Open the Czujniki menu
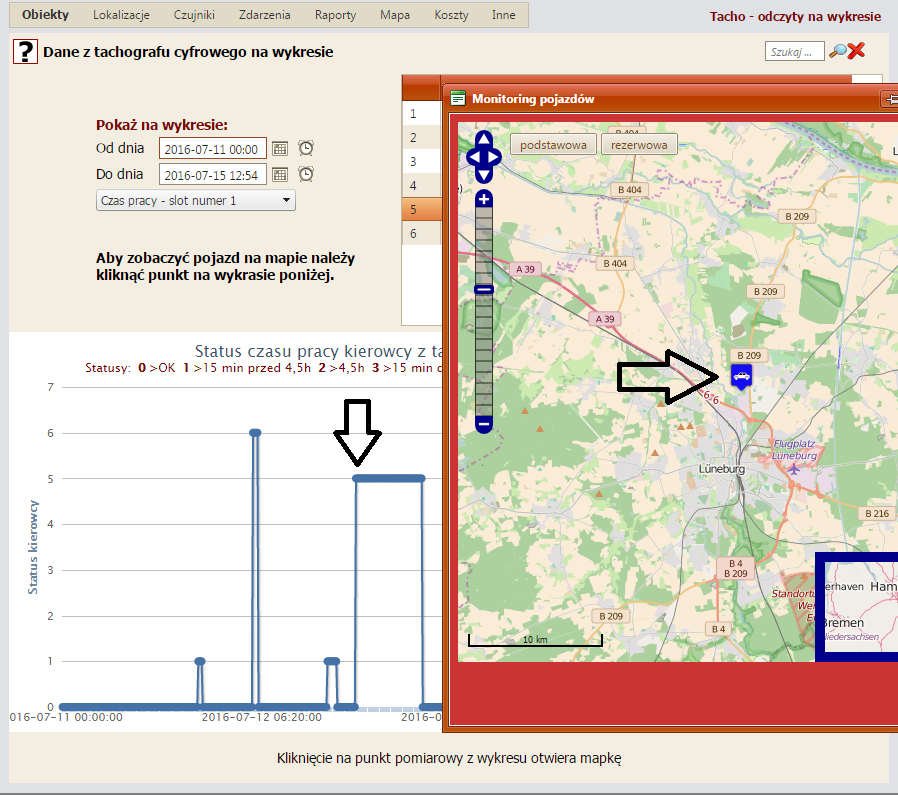This screenshot has height=795, width=898. coord(194,15)
